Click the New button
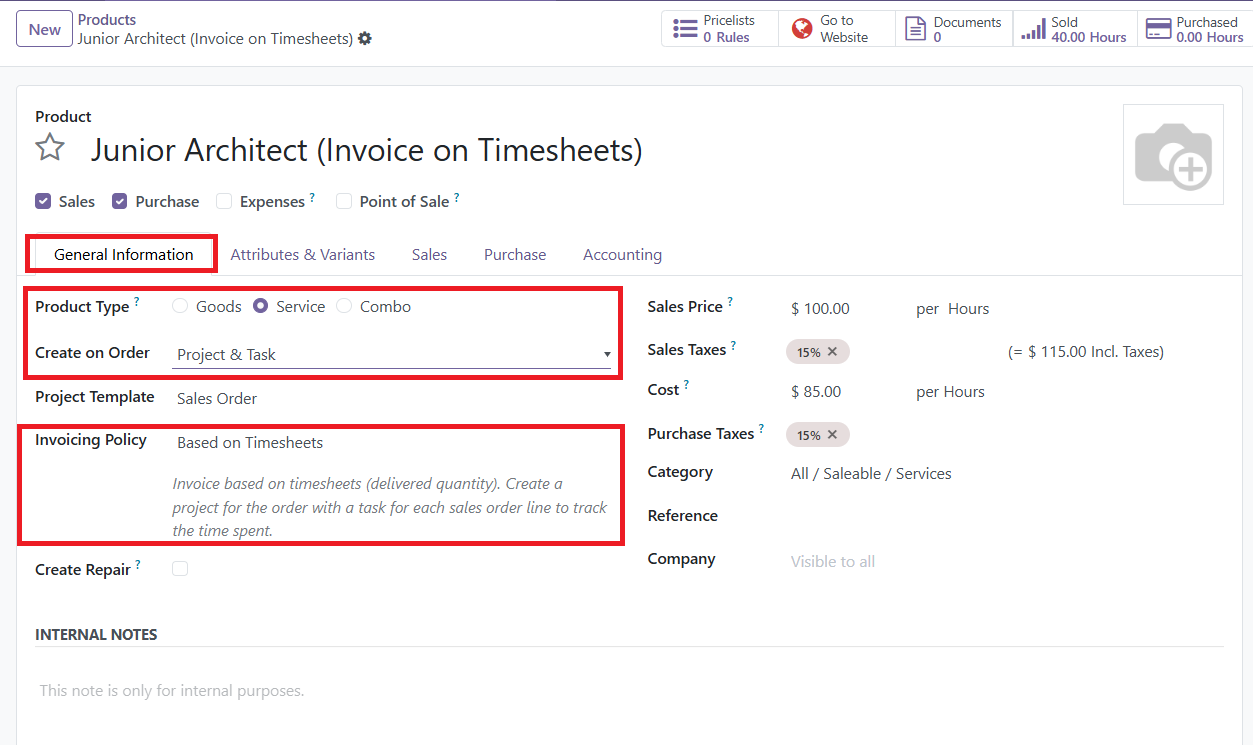This screenshot has width=1253, height=745. pos(44,29)
